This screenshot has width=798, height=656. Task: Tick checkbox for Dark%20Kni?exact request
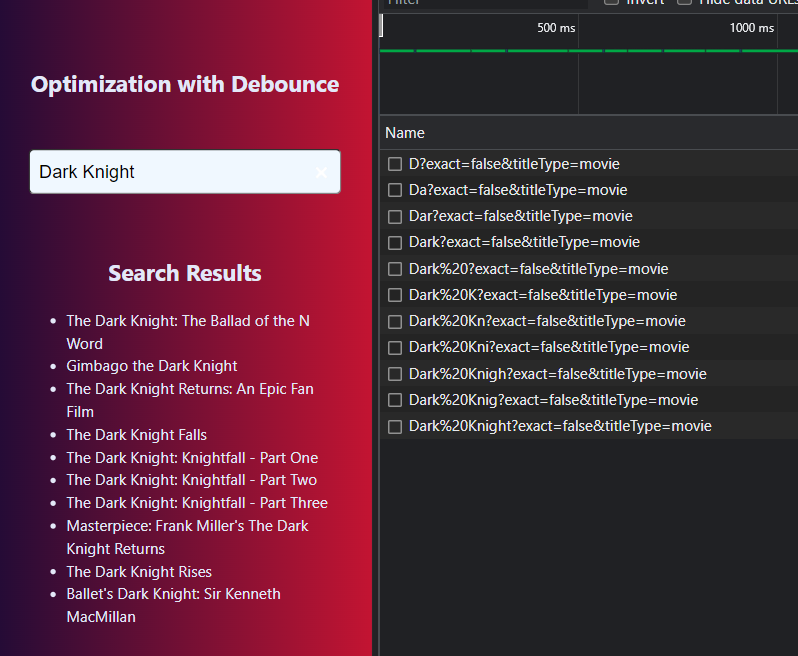click(x=395, y=347)
